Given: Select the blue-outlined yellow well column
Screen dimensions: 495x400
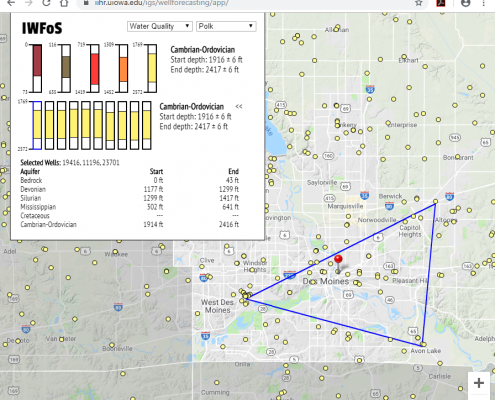Looking at the screenshot, I should click(37, 125).
